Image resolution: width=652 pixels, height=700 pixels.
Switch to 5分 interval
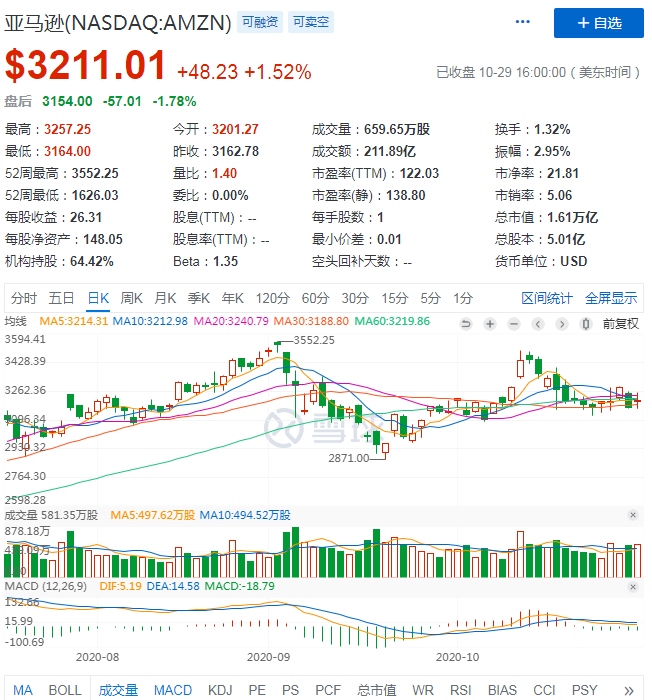pos(430,298)
